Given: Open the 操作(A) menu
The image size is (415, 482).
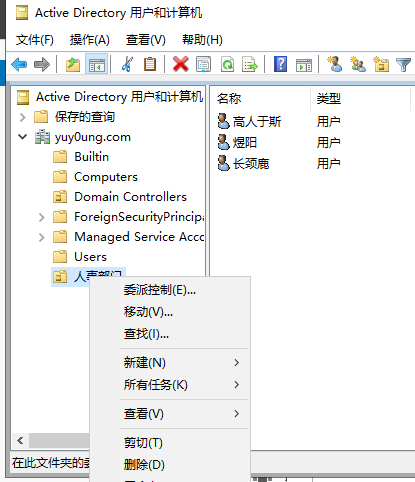Looking at the screenshot, I should tap(90, 40).
